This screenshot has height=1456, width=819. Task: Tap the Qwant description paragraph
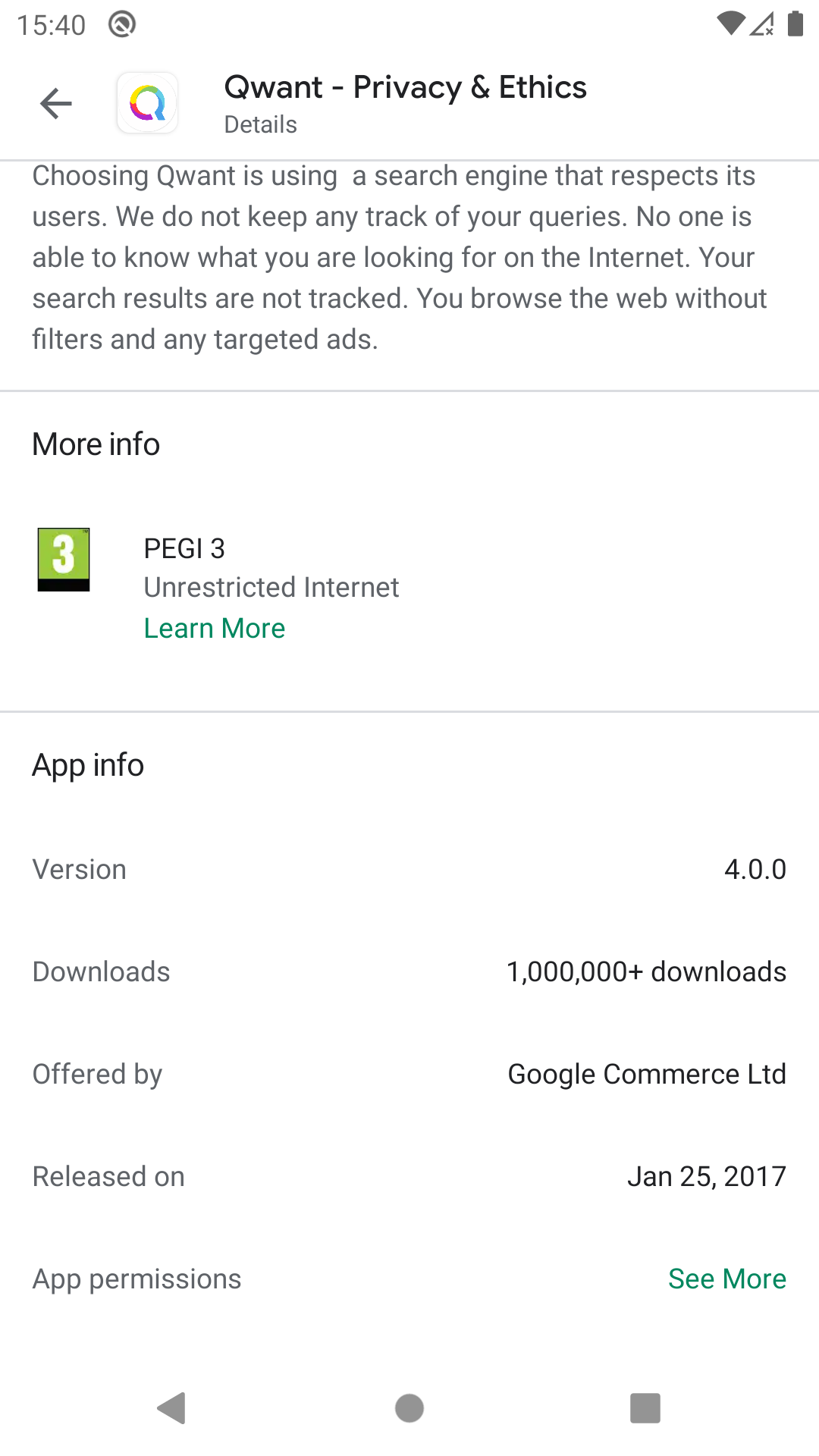pos(400,258)
